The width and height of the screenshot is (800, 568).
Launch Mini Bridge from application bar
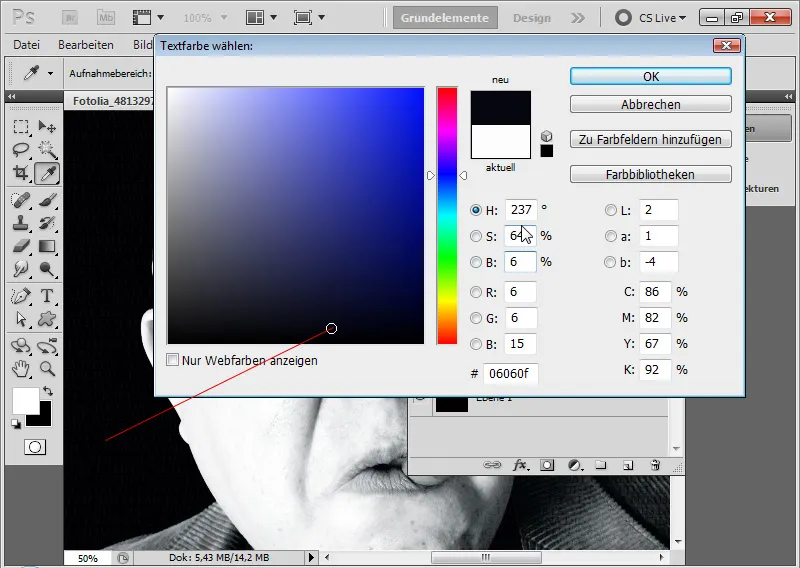pos(106,18)
